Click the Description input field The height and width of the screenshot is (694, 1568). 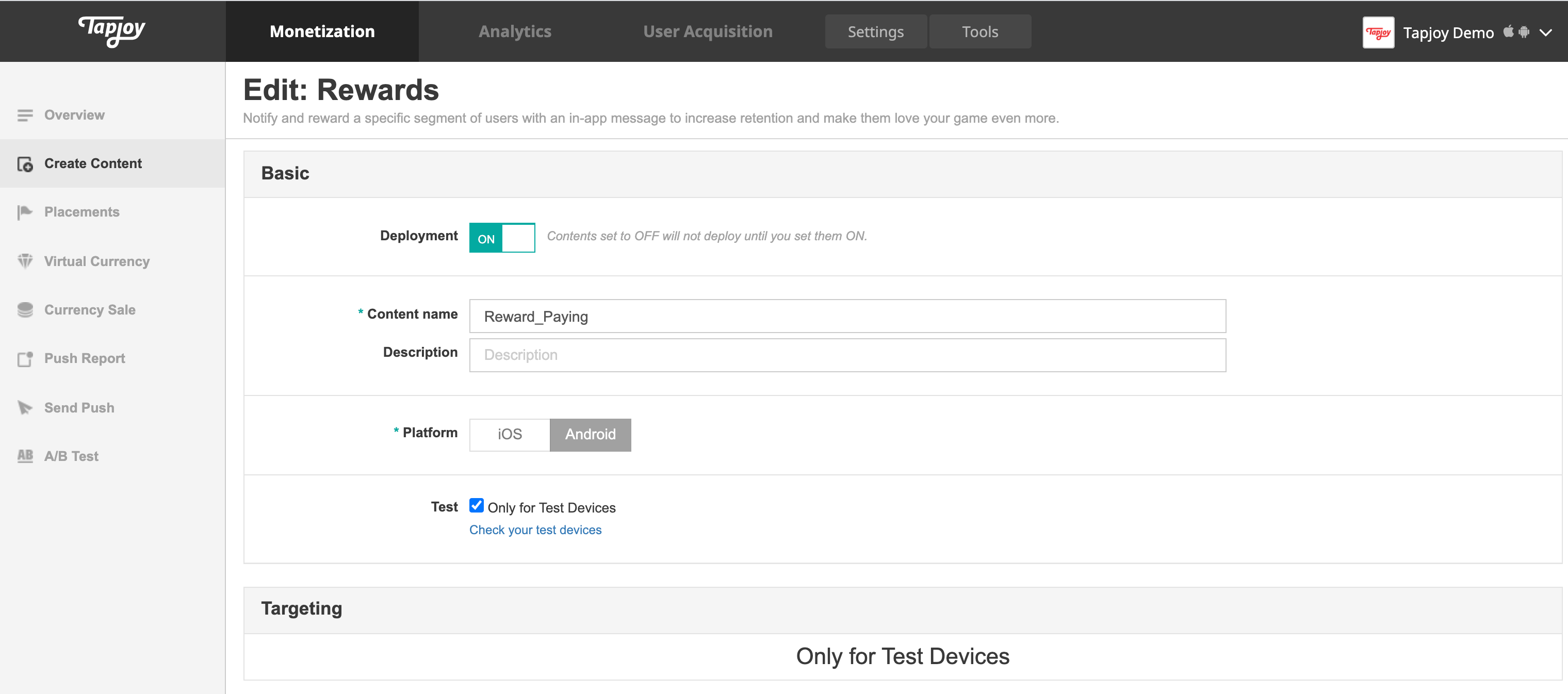point(847,355)
